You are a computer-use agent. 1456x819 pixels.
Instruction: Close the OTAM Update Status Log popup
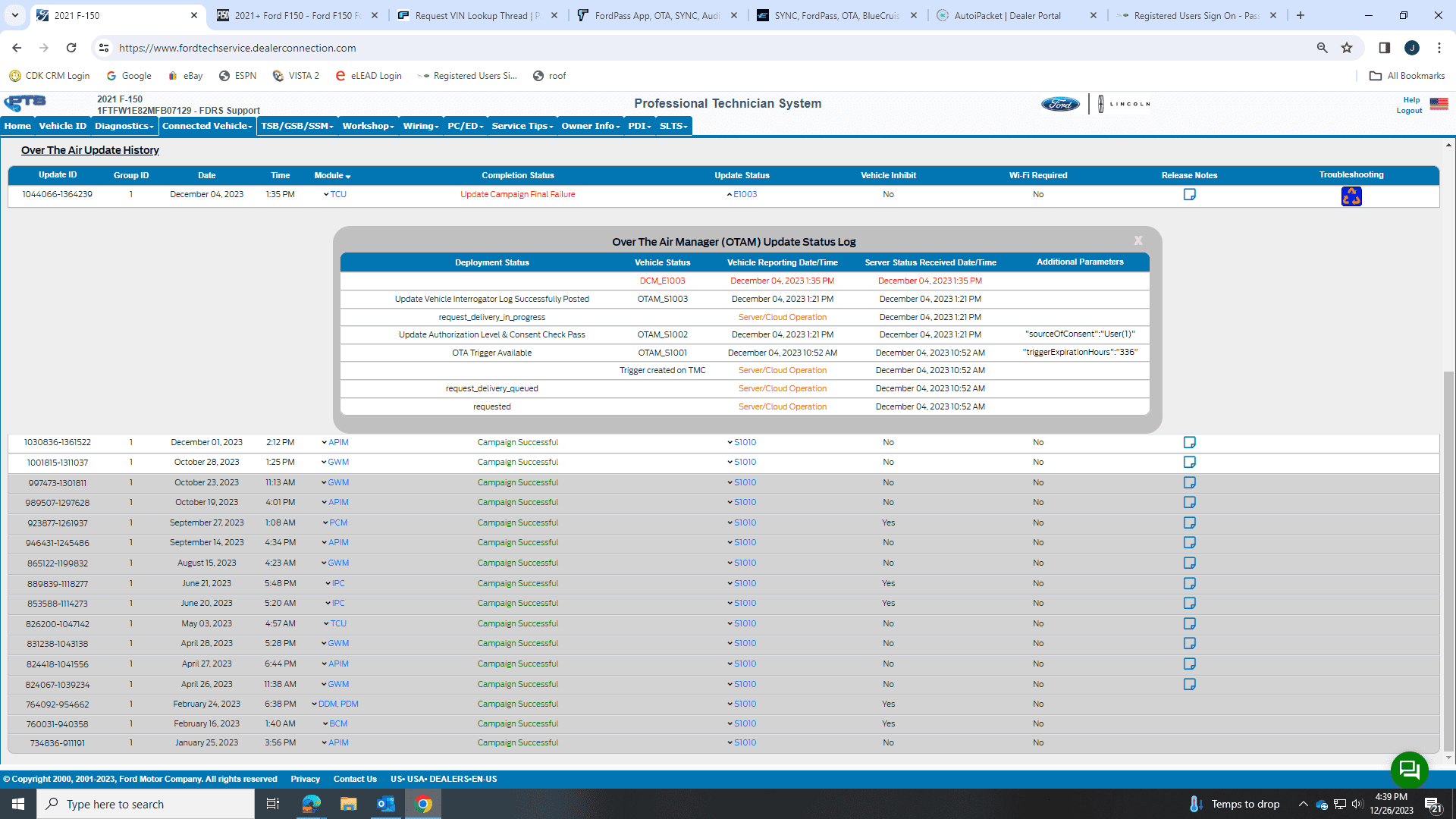[x=1138, y=240]
